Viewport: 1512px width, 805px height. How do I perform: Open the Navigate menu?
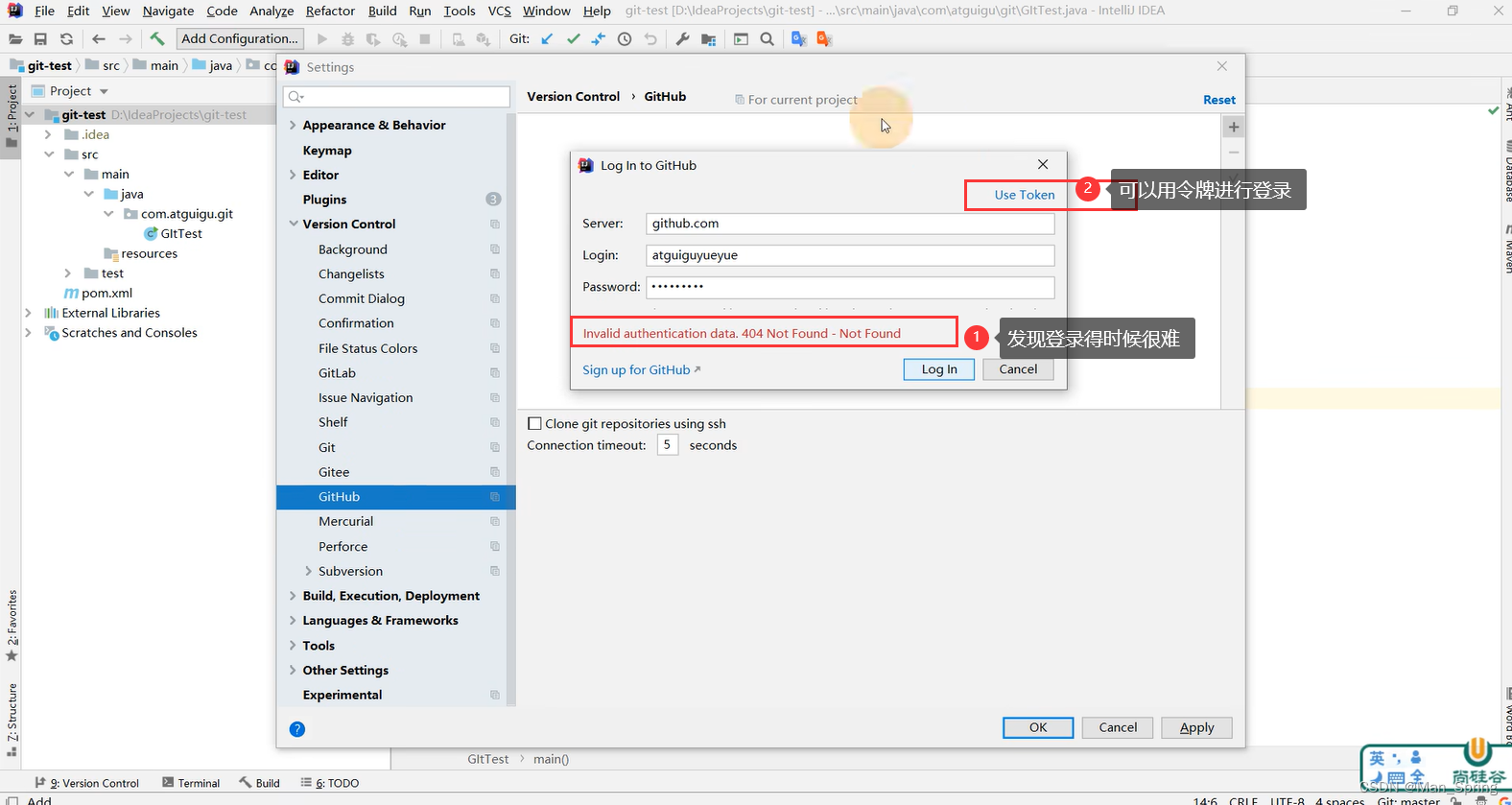168,11
